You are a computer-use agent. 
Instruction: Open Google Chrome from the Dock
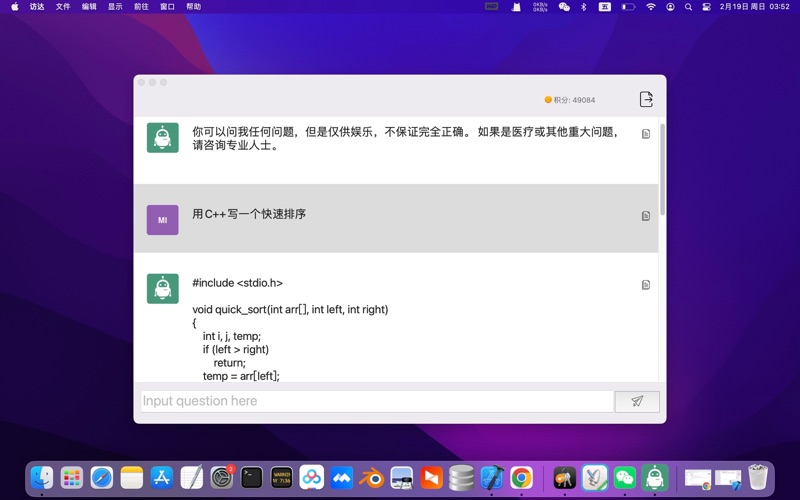[521, 478]
